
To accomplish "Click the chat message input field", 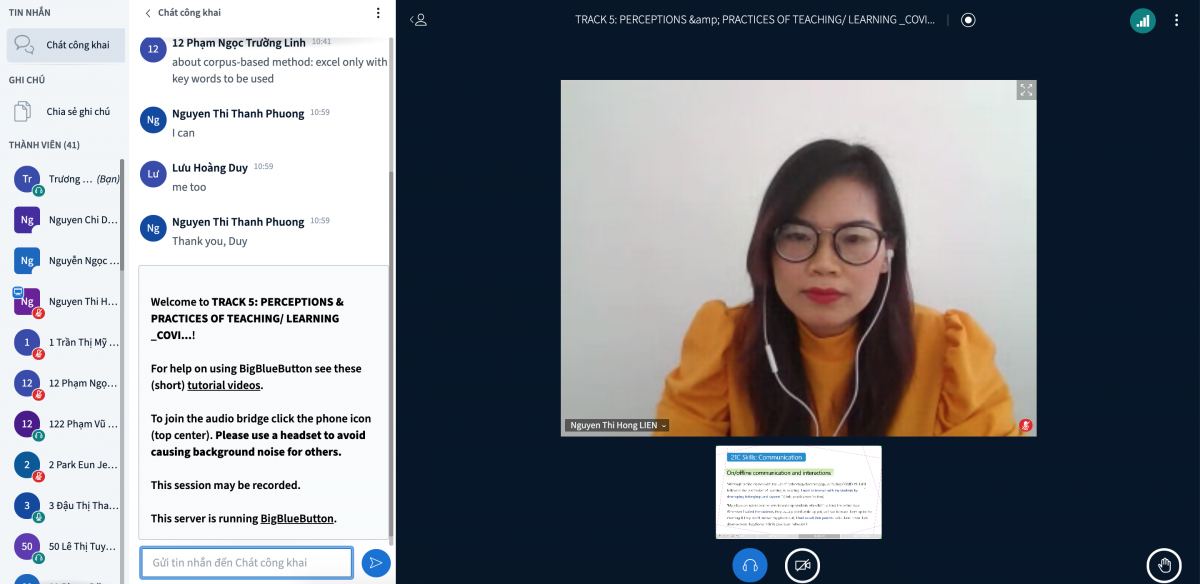I will (x=246, y=563).
